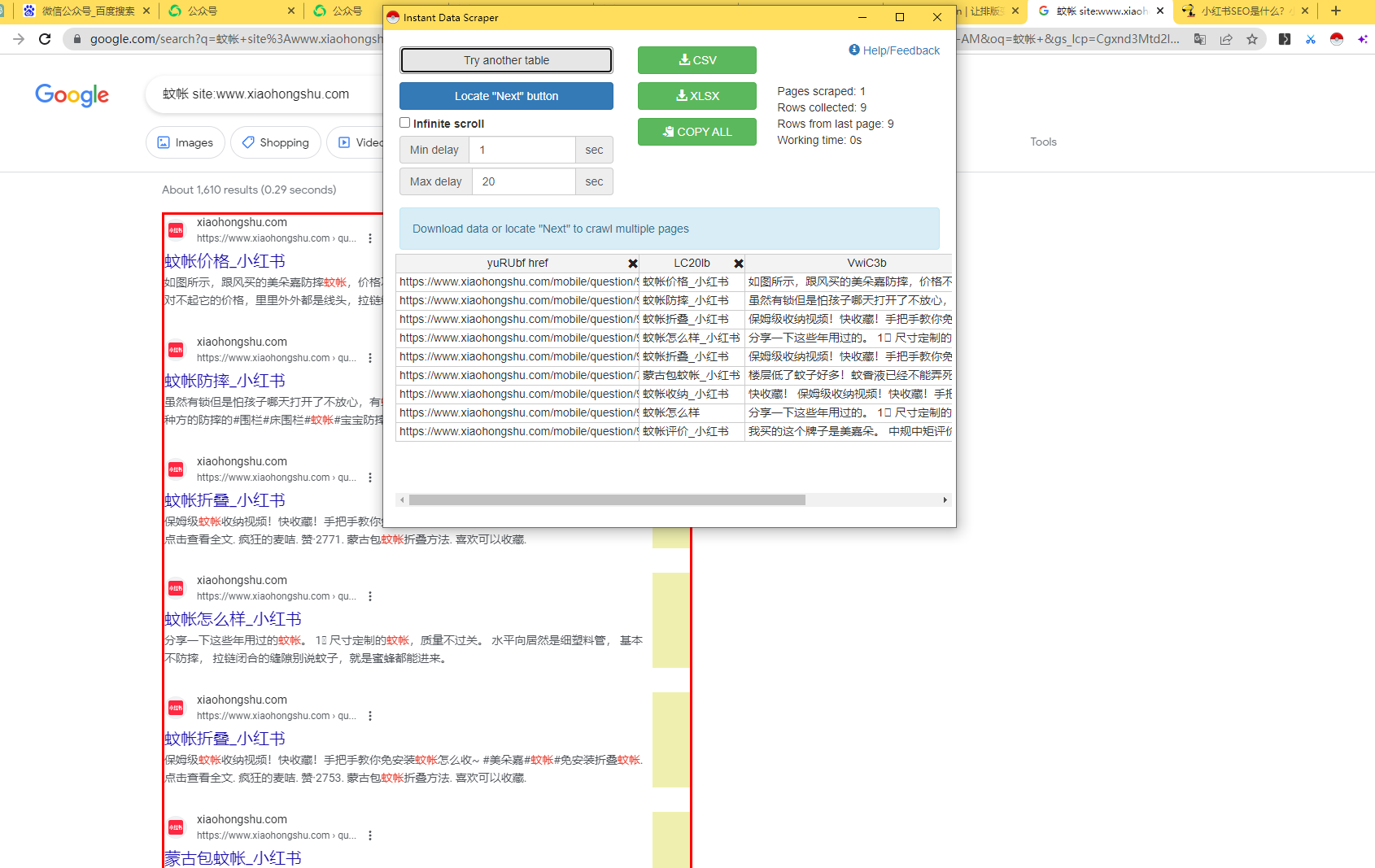This screenshot has height=868, width=1375.
Task: Click the blue scissors extension icon
Action: (1311, 39)
